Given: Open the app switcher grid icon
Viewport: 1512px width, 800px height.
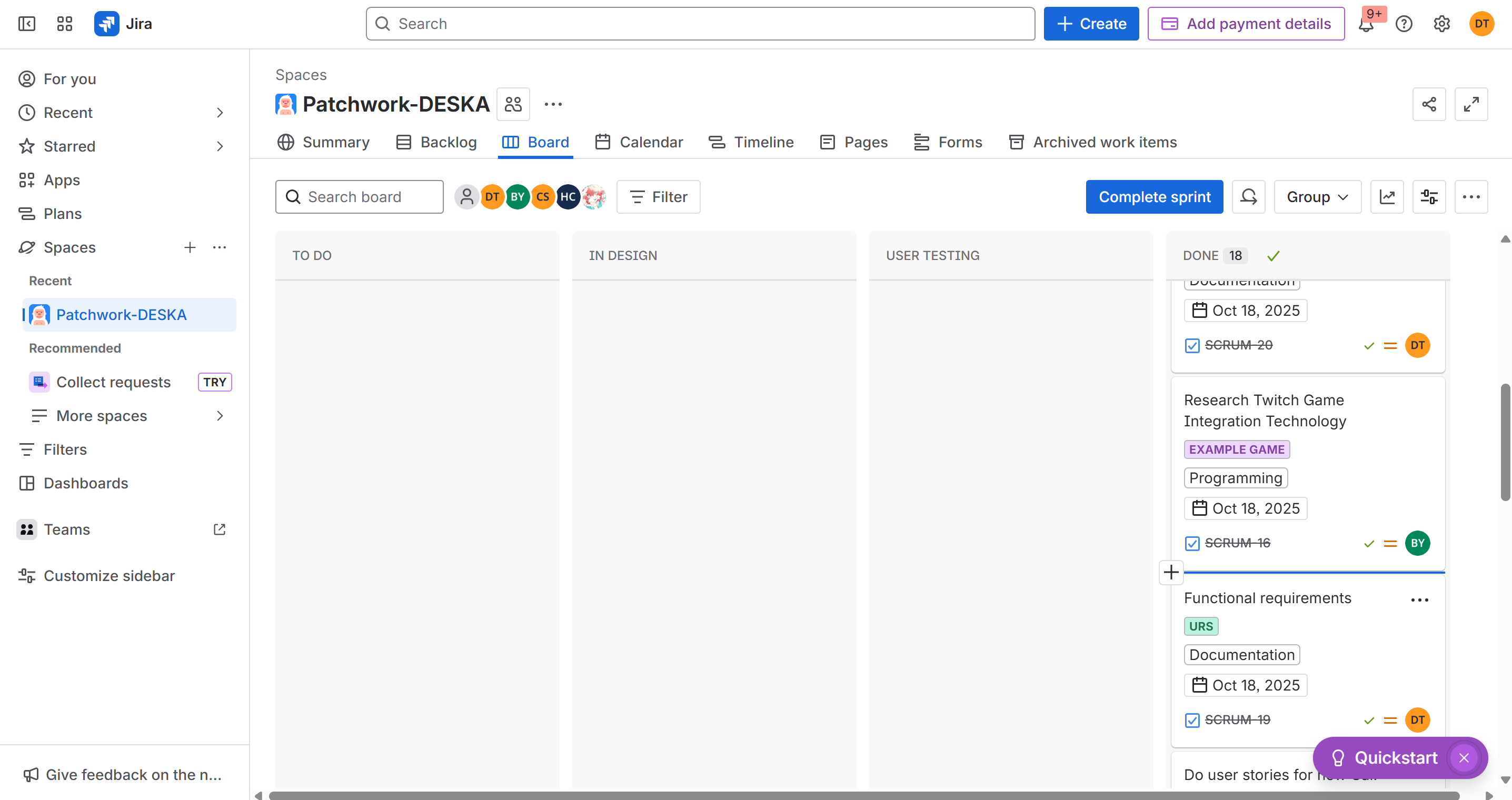Looking at the screenshot, I should pyautogui.click(x=64, y=24).
